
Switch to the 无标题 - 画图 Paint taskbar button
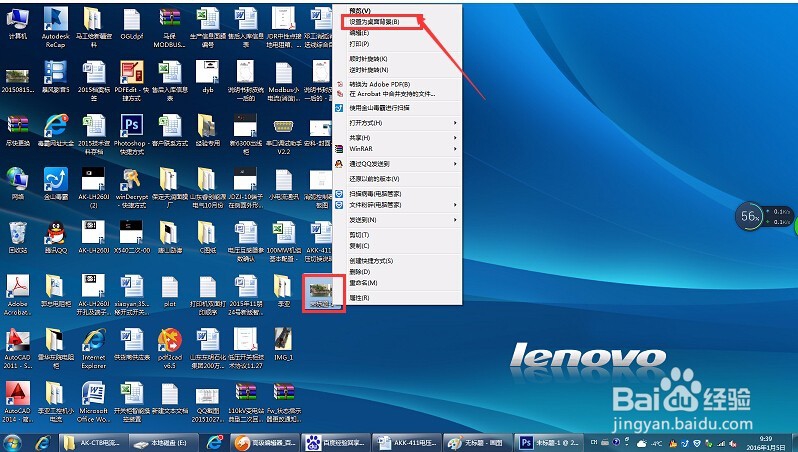click(x=477, y=443)
